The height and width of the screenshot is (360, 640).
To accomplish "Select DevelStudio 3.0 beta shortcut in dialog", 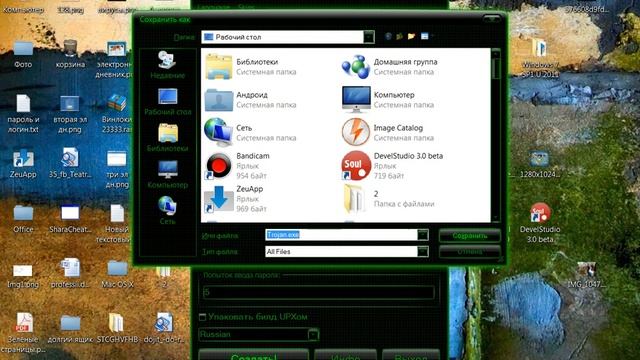I will pos(393,166).
